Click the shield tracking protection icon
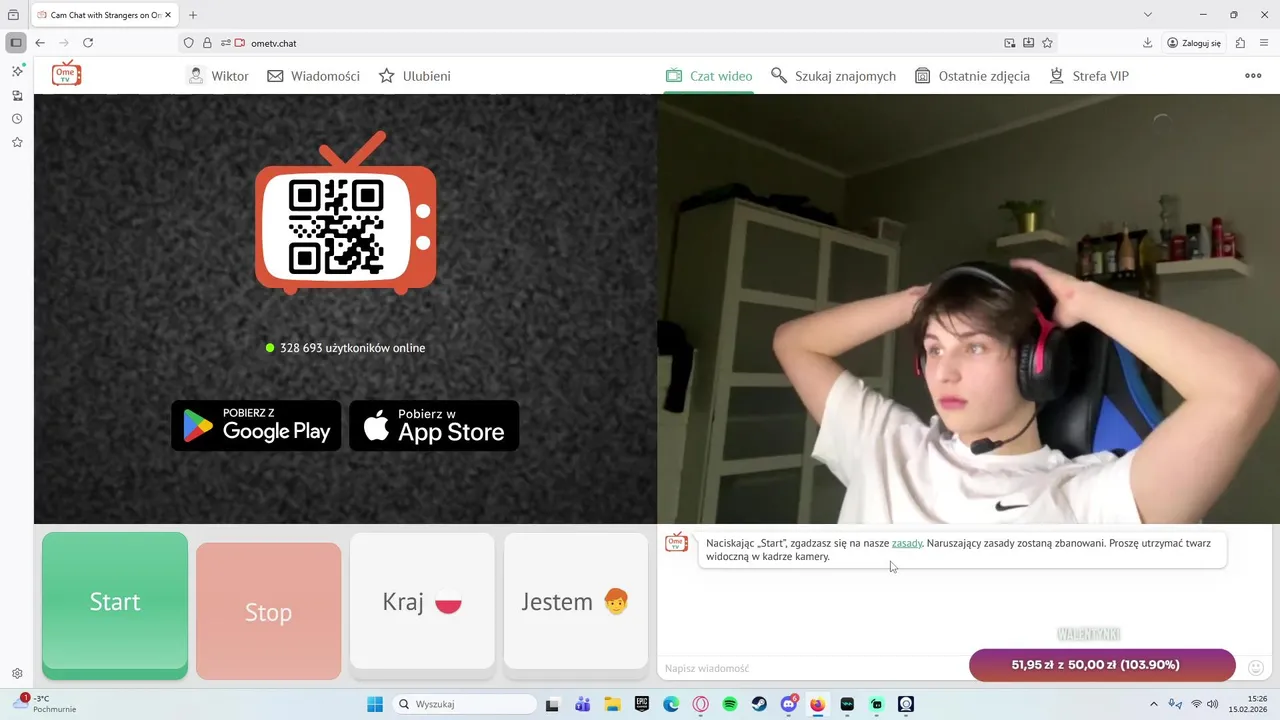This screenshot has height=720, width=1280. click(x=189, y=43)
